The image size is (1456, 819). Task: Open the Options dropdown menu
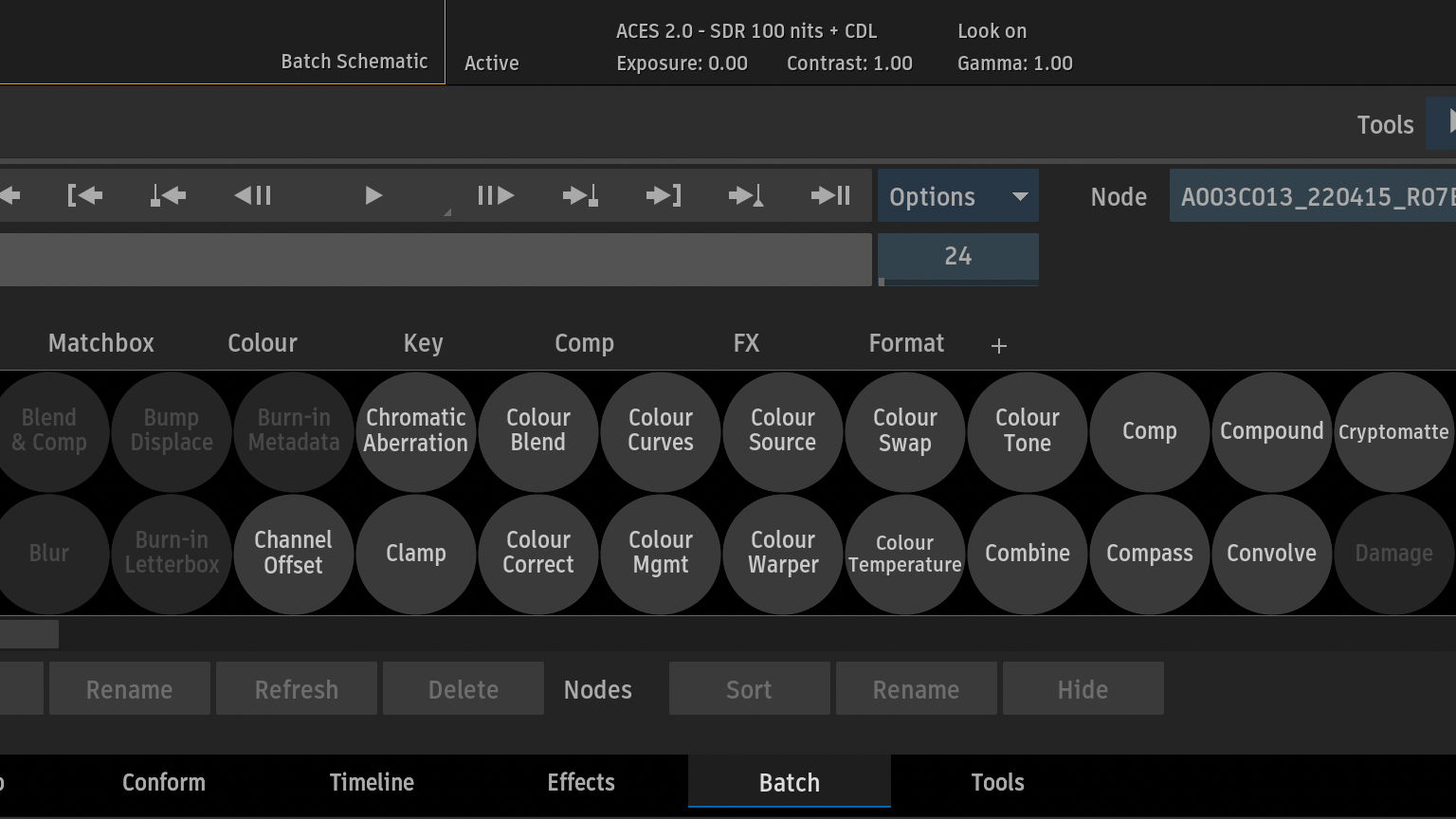[x=957, y=196]
